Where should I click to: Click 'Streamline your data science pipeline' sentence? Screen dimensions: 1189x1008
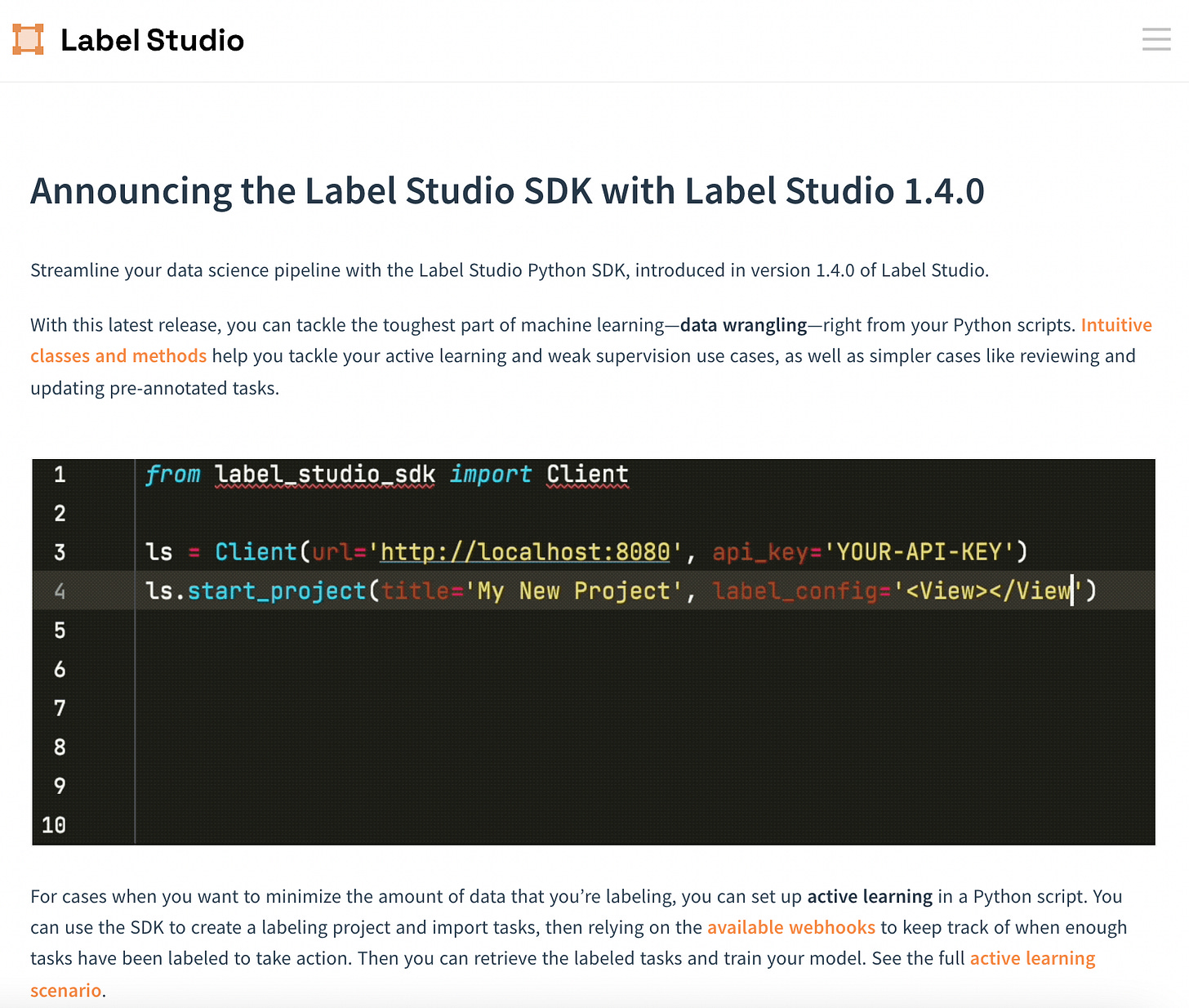point(510,270)
